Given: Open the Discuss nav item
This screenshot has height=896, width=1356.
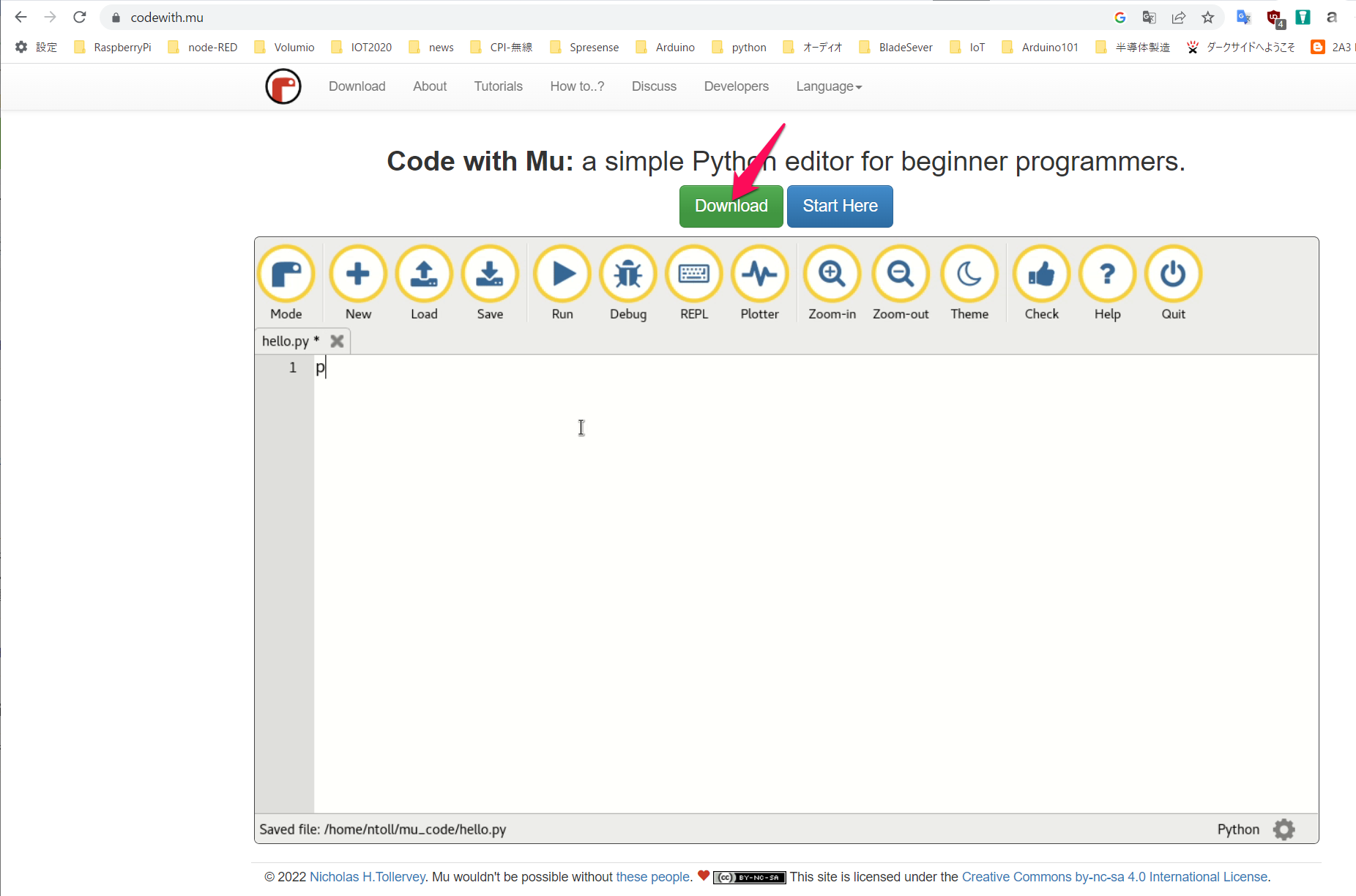Looking at the screenshot, I should coord(654,86).
